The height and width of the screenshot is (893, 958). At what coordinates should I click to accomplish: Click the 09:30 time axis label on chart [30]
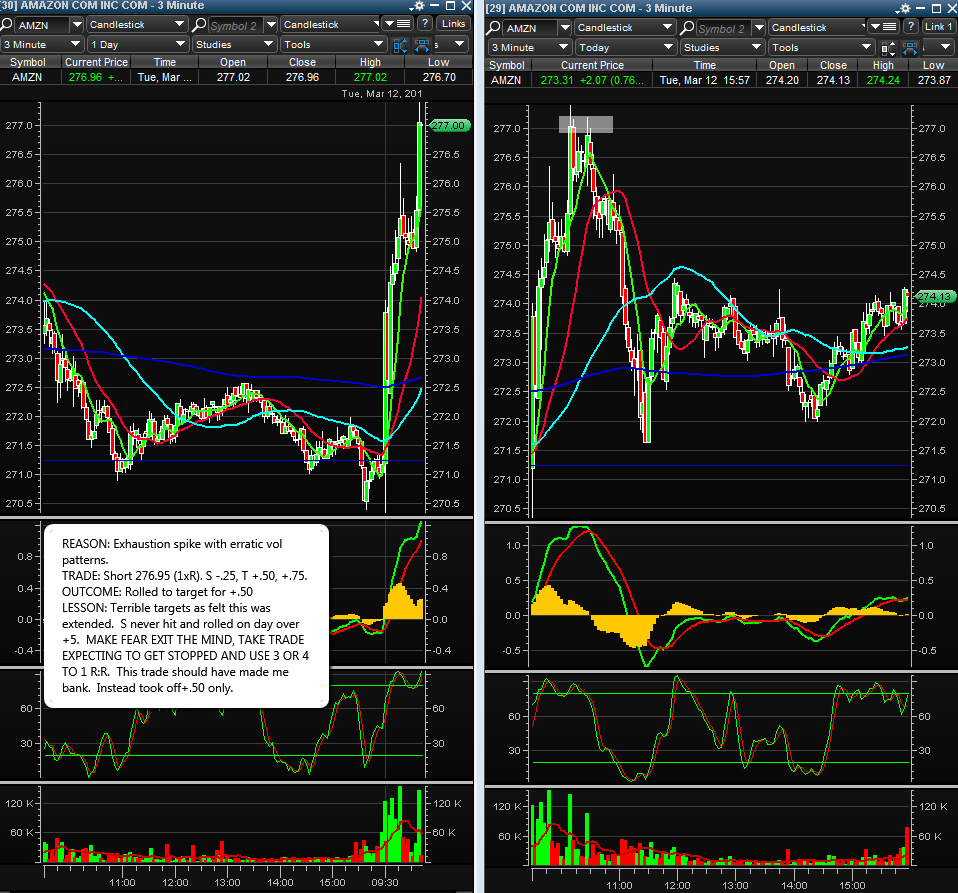385,883
